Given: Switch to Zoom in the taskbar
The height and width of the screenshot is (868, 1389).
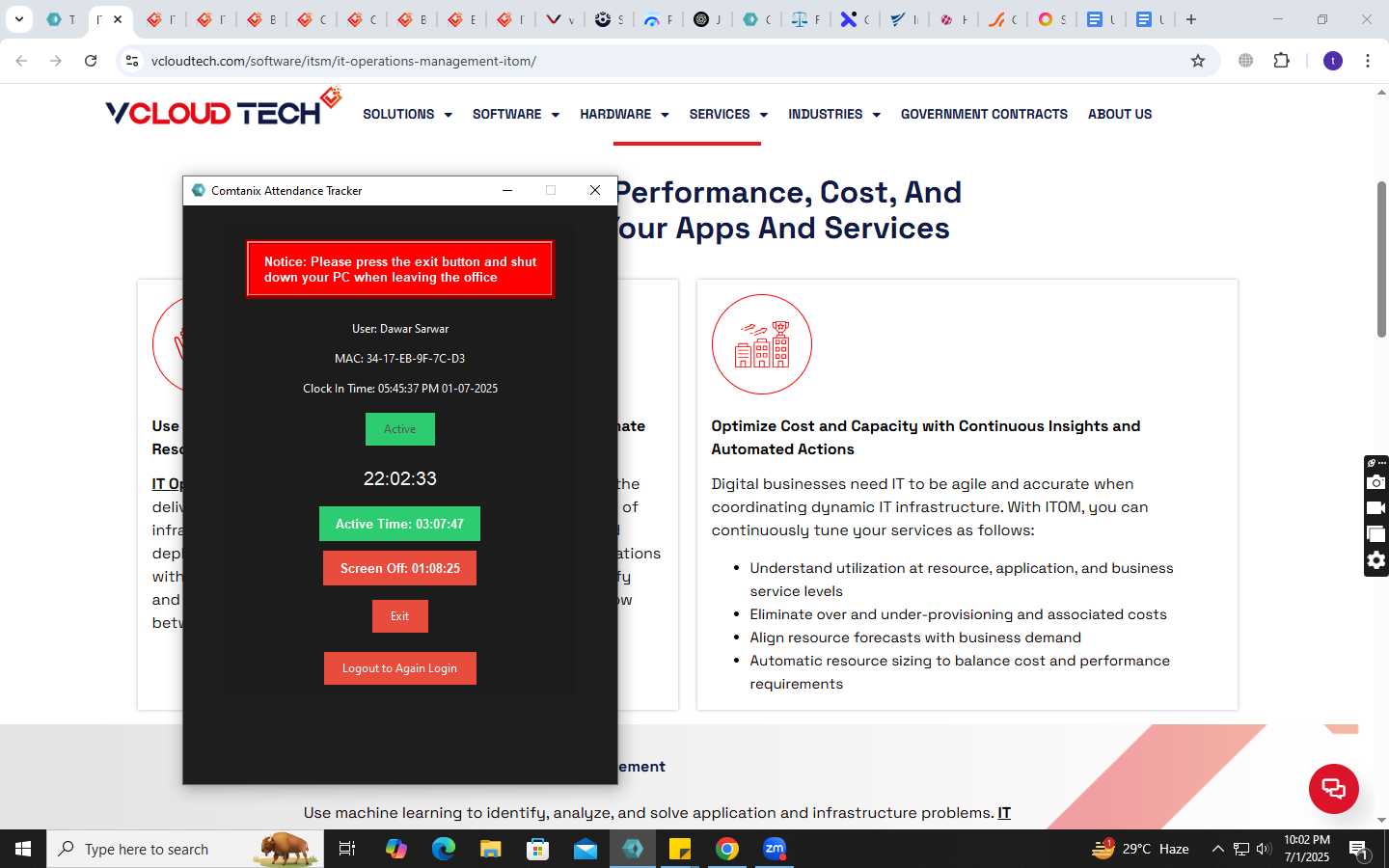Looking at the screenshot, I should click(775, 849).
